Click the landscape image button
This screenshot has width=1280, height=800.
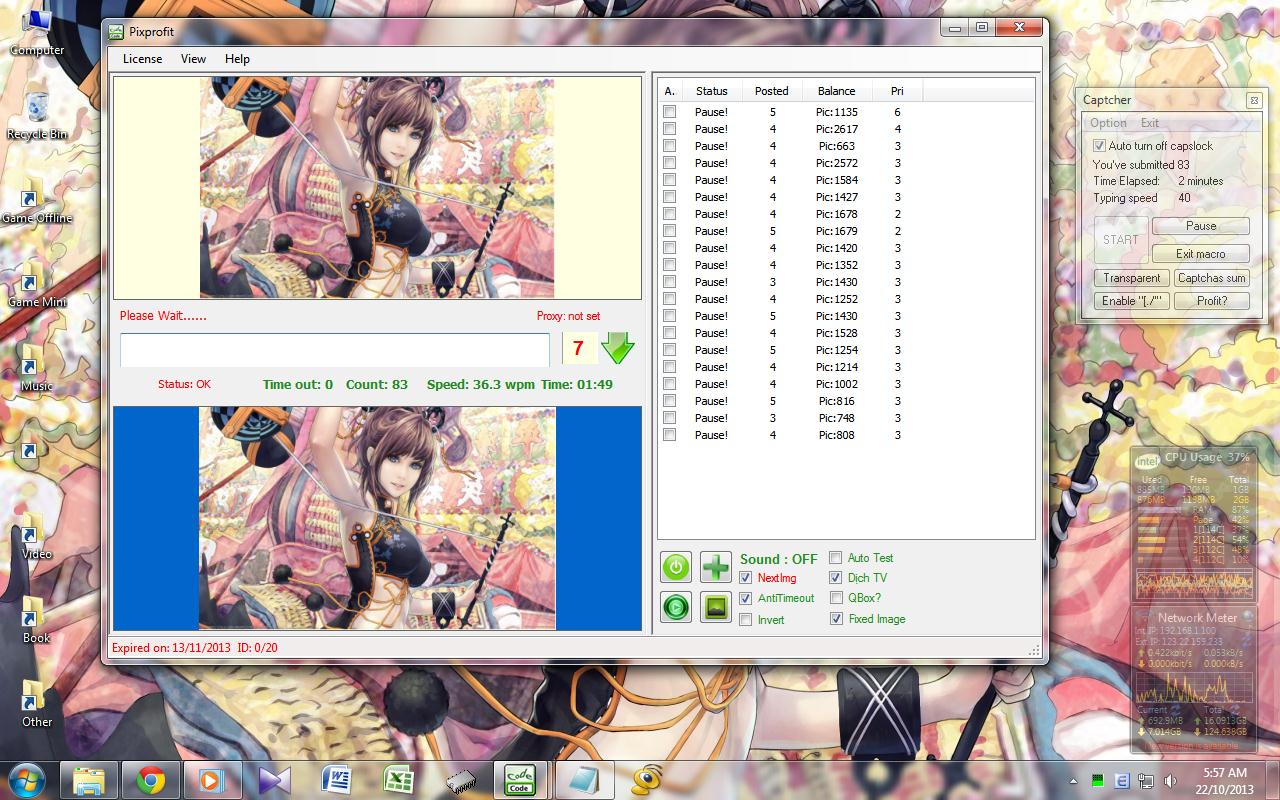716,606
